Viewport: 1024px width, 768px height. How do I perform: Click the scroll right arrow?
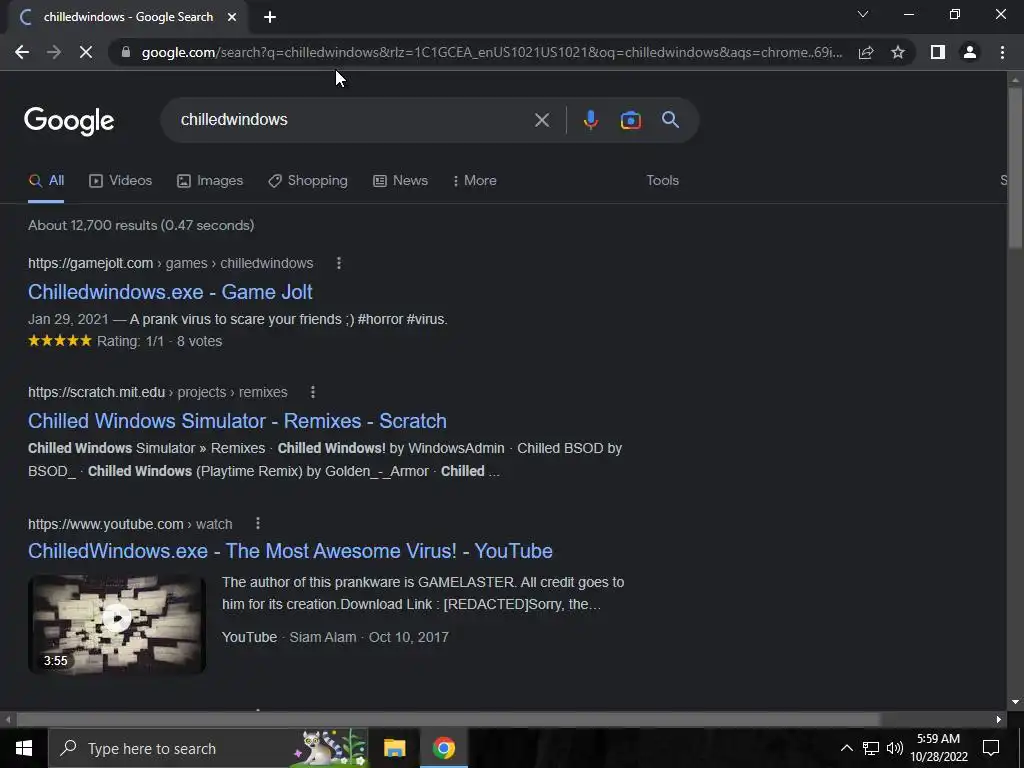(999, 720)
